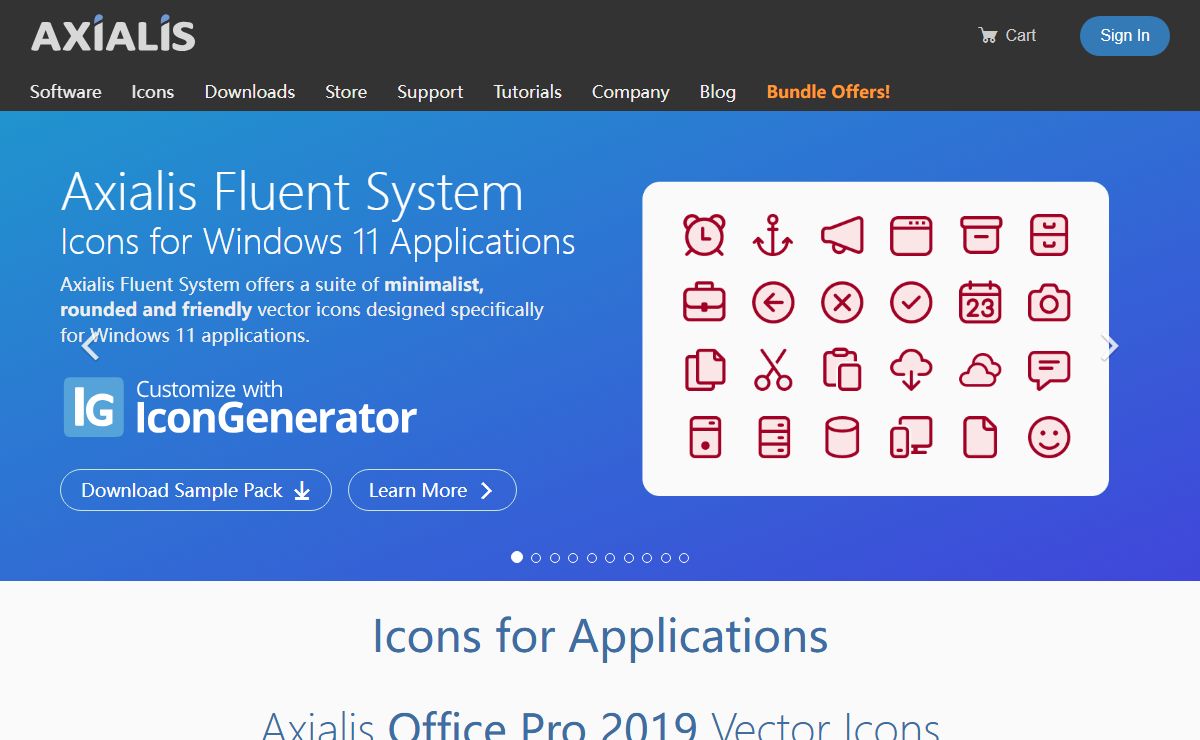
Task: Select the eighth carousel dot indicator
Action: pyautogui.click(x=647, y=558)
